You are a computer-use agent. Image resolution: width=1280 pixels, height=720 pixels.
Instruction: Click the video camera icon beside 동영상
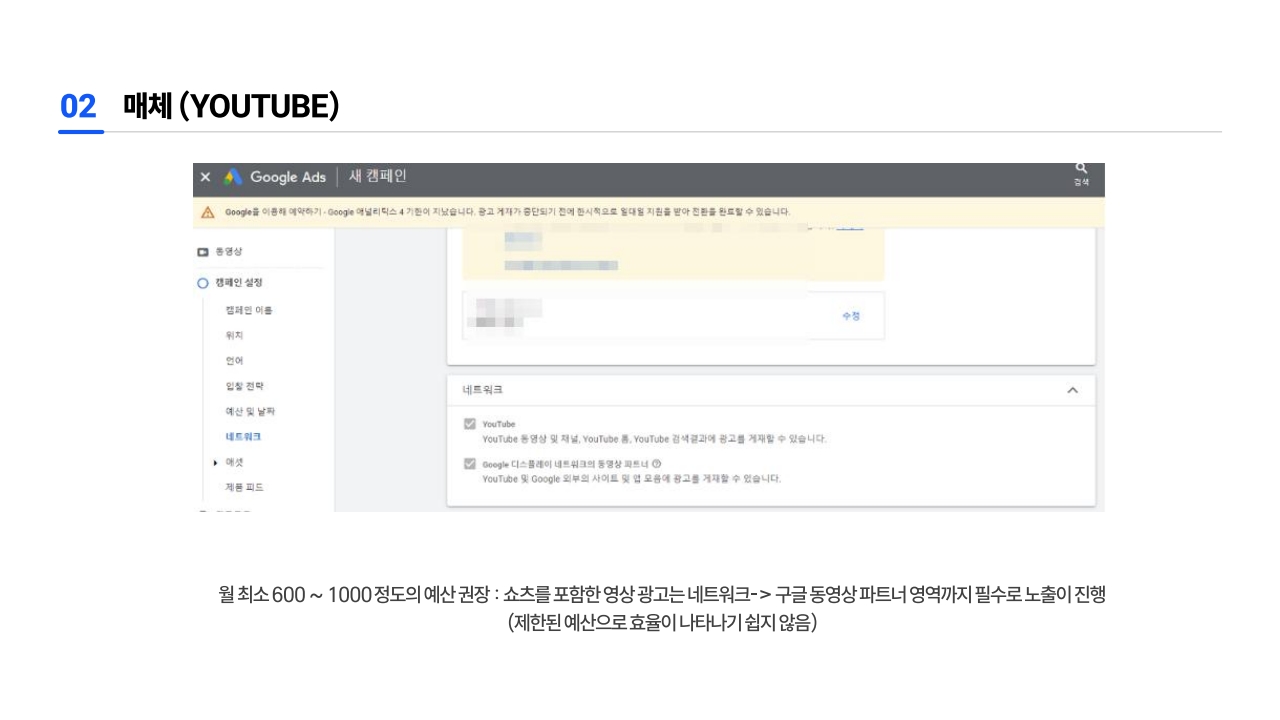202,251
